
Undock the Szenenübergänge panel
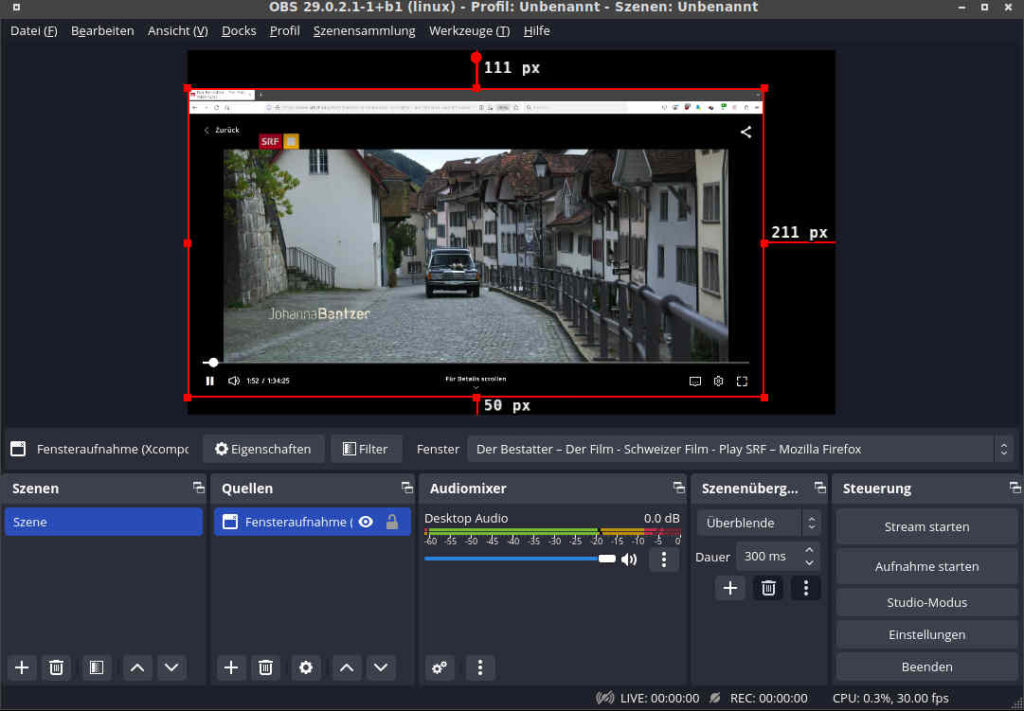(820, 488)
